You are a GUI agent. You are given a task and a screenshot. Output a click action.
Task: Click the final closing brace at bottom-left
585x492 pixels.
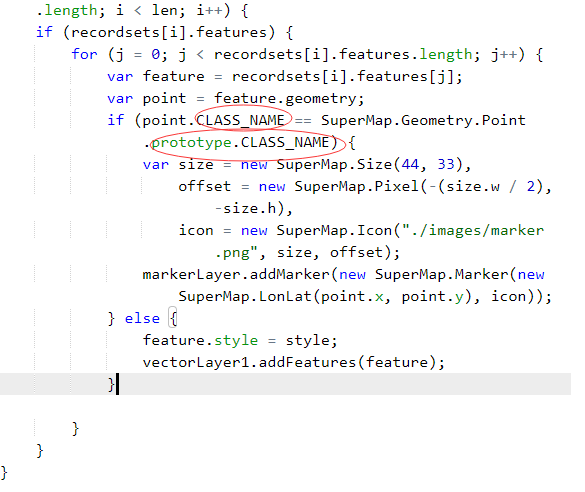coord(4,473)
